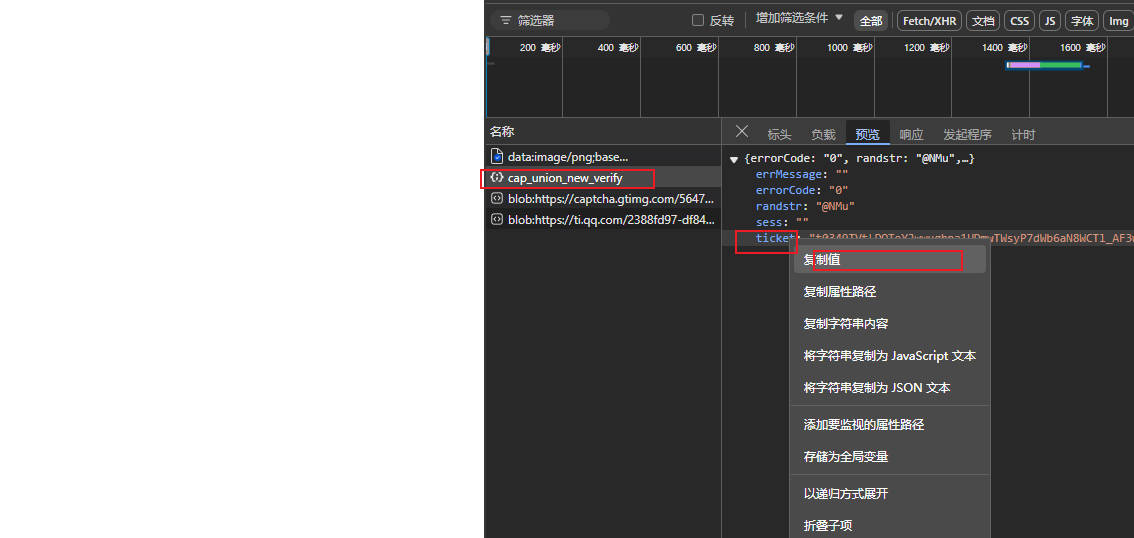Screen dimensions: 1134x538
Task: Click the request bar in timeline
Action: 1045,65
